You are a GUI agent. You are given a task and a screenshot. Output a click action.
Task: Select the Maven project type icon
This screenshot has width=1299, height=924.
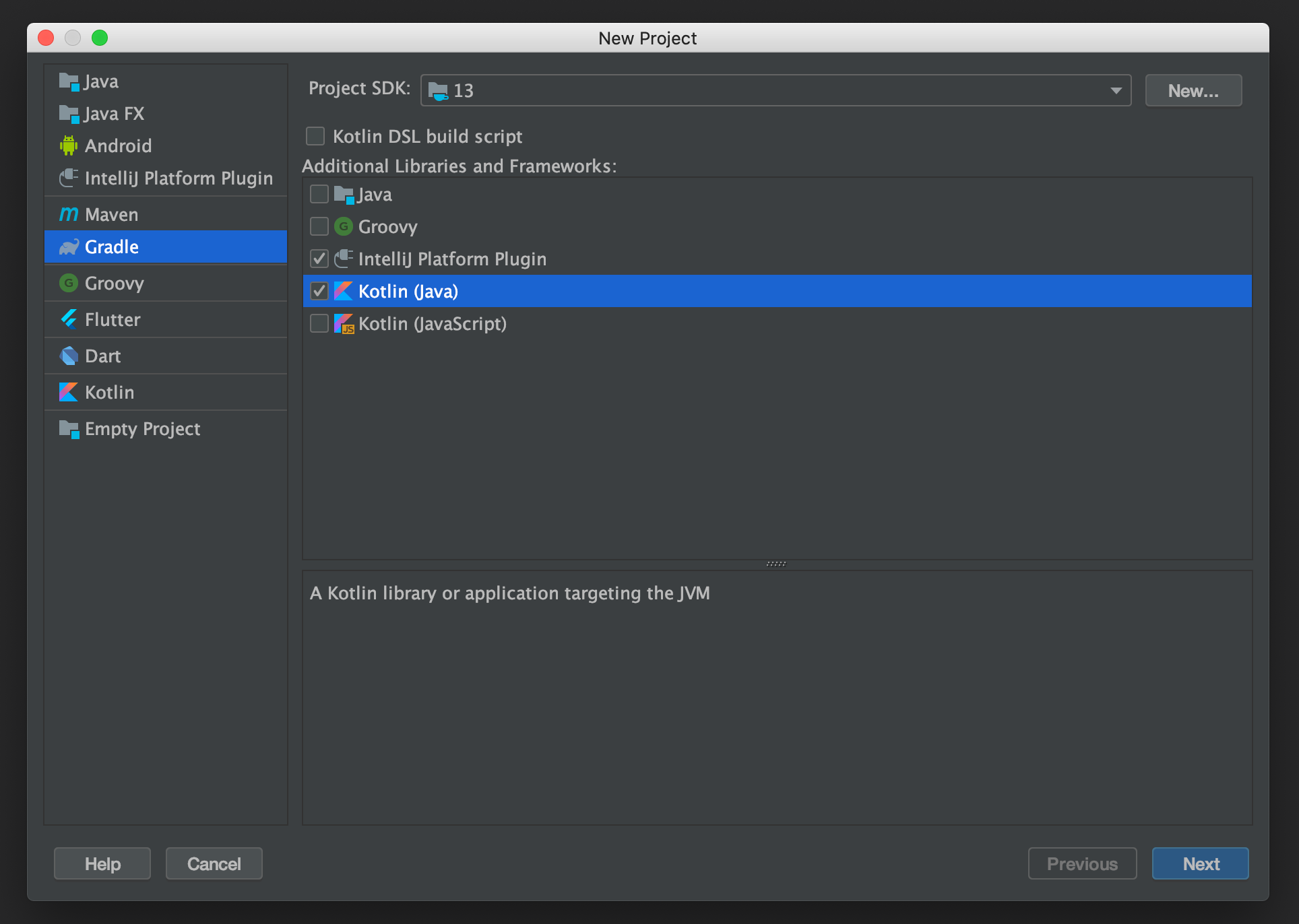pos(69,214)
